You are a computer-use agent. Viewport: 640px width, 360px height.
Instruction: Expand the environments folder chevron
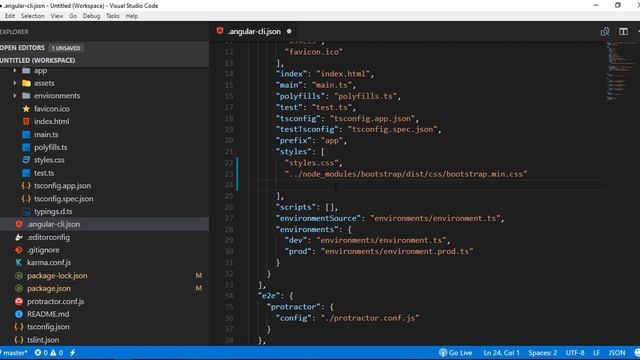click(x=15, y=96)
